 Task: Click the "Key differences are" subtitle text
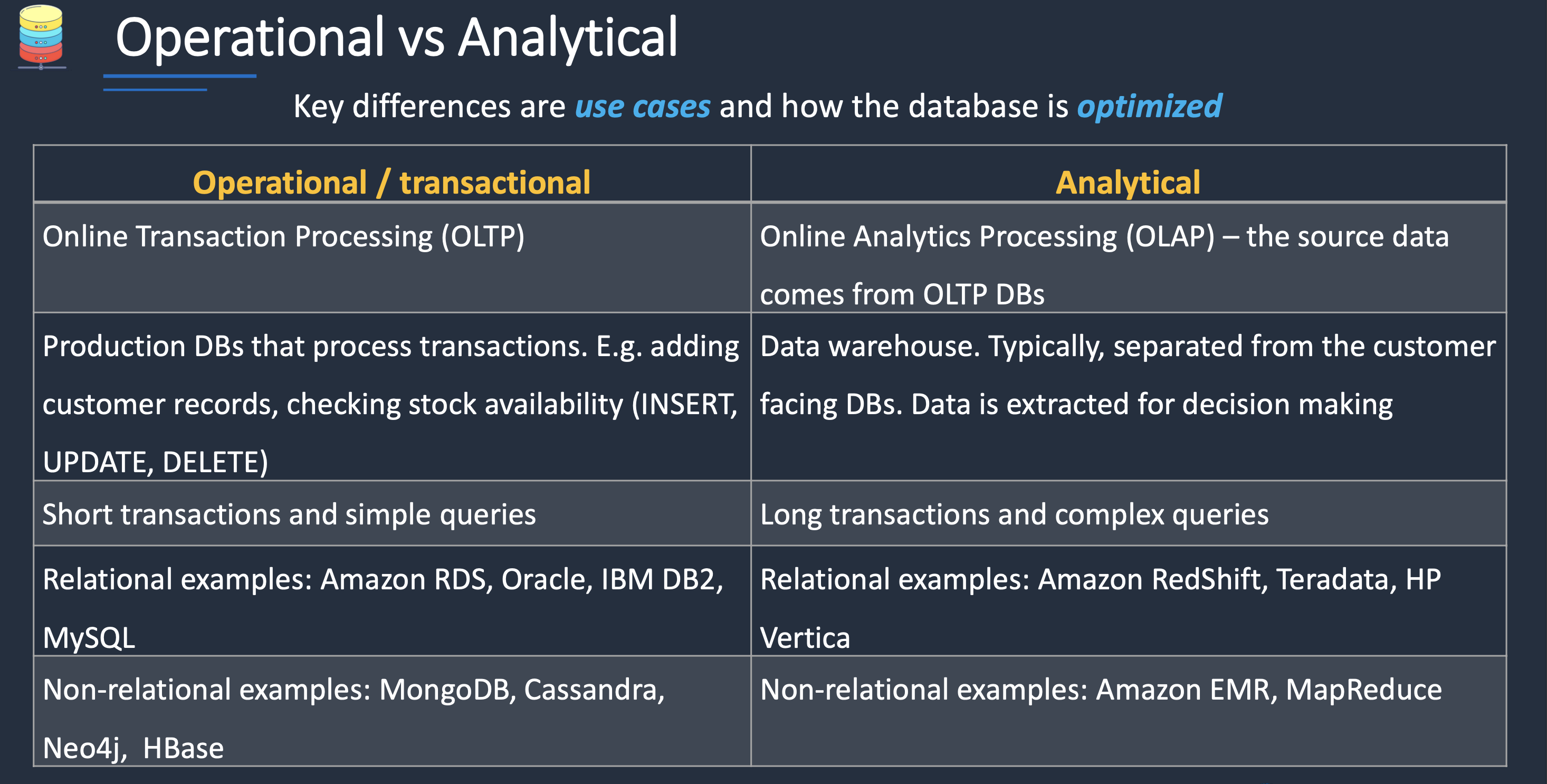(429, 107)
